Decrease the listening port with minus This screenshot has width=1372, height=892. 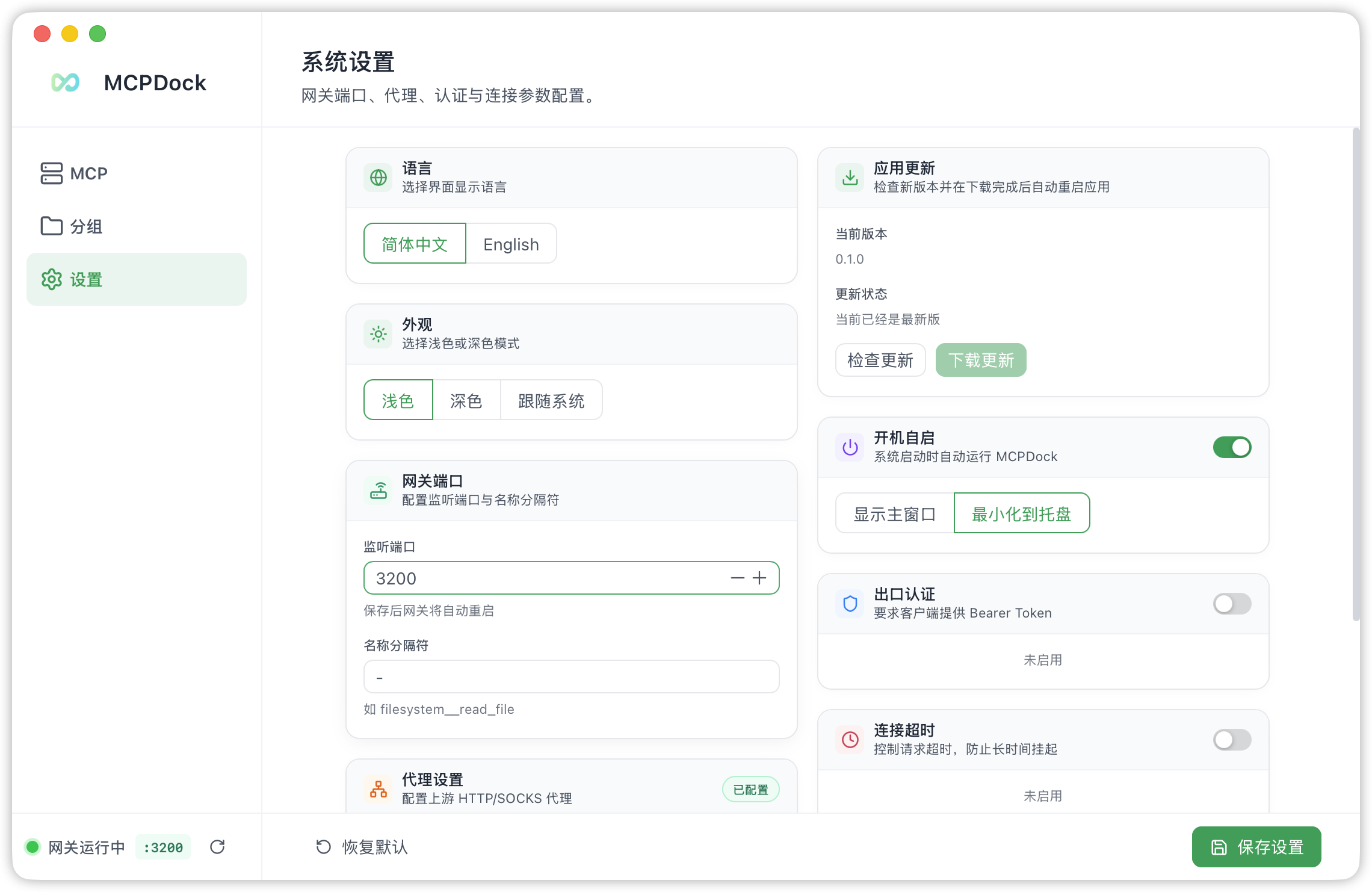click(737, 578)
